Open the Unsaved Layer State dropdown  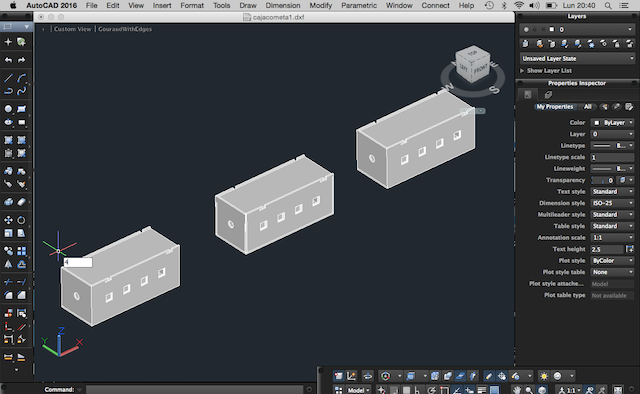pos(577,58)
